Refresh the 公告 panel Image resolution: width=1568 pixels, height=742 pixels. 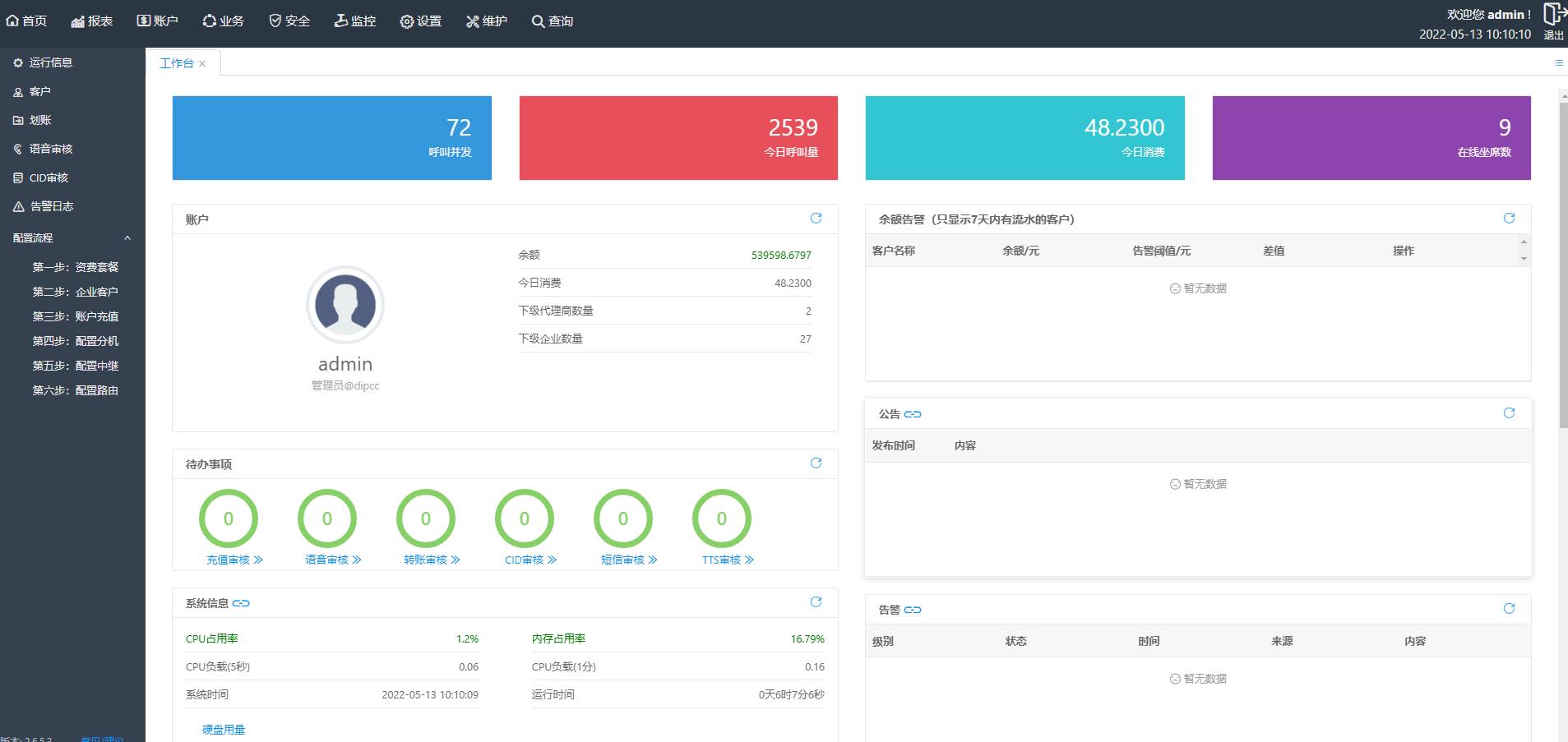(1509, 412)
